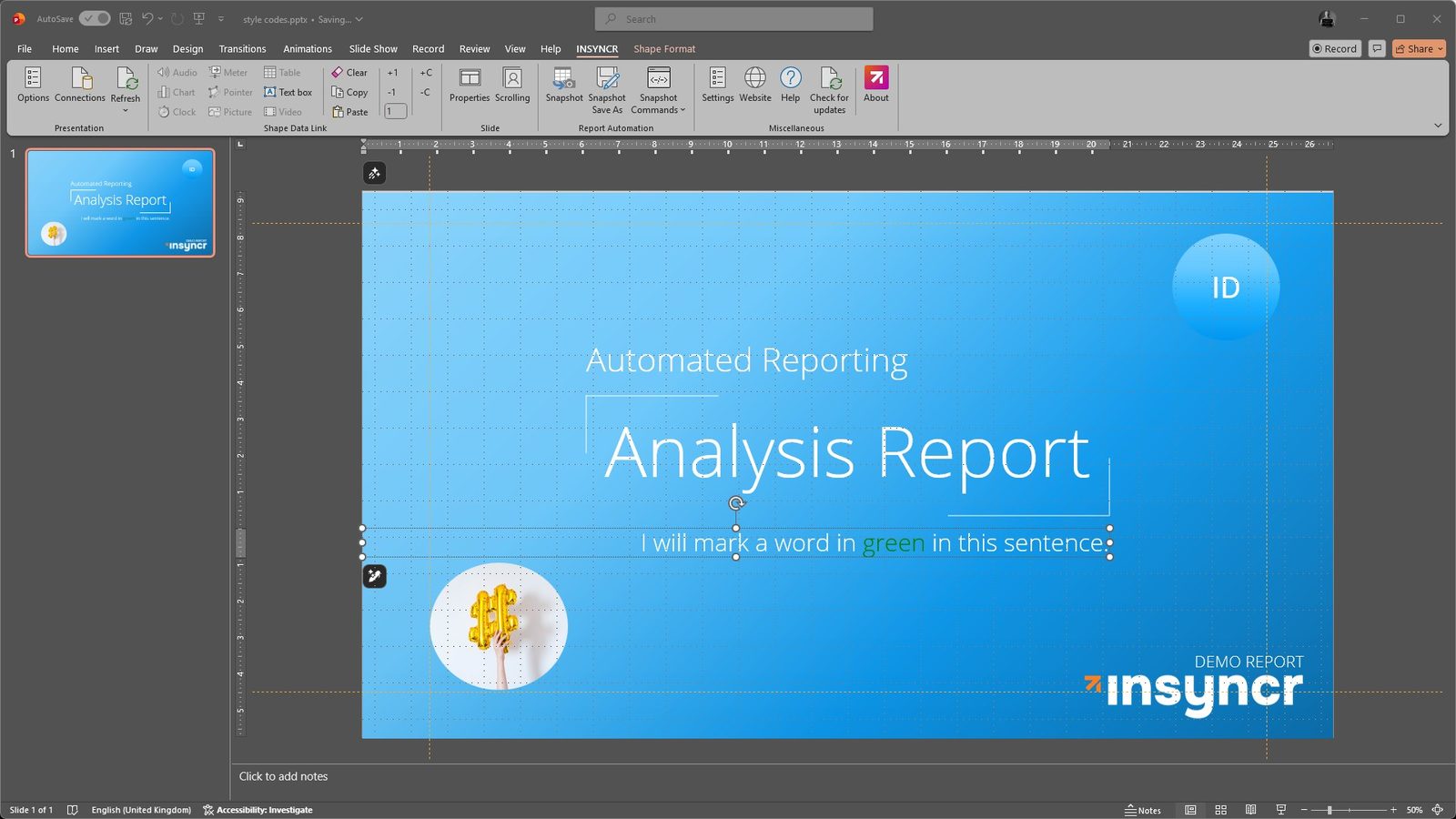Click the Record button
1456x819 pixels.
point(1335,49)
